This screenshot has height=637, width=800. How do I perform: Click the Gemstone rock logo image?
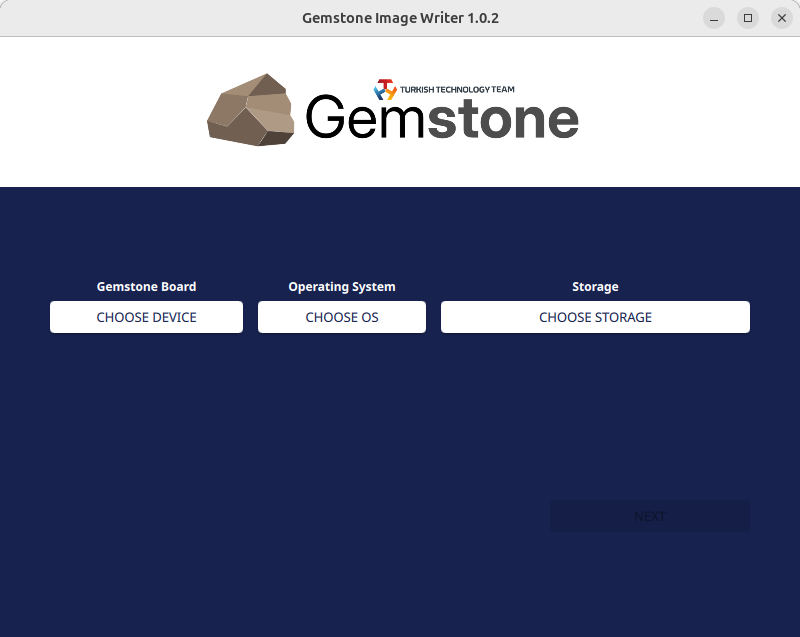click(251, 110)
